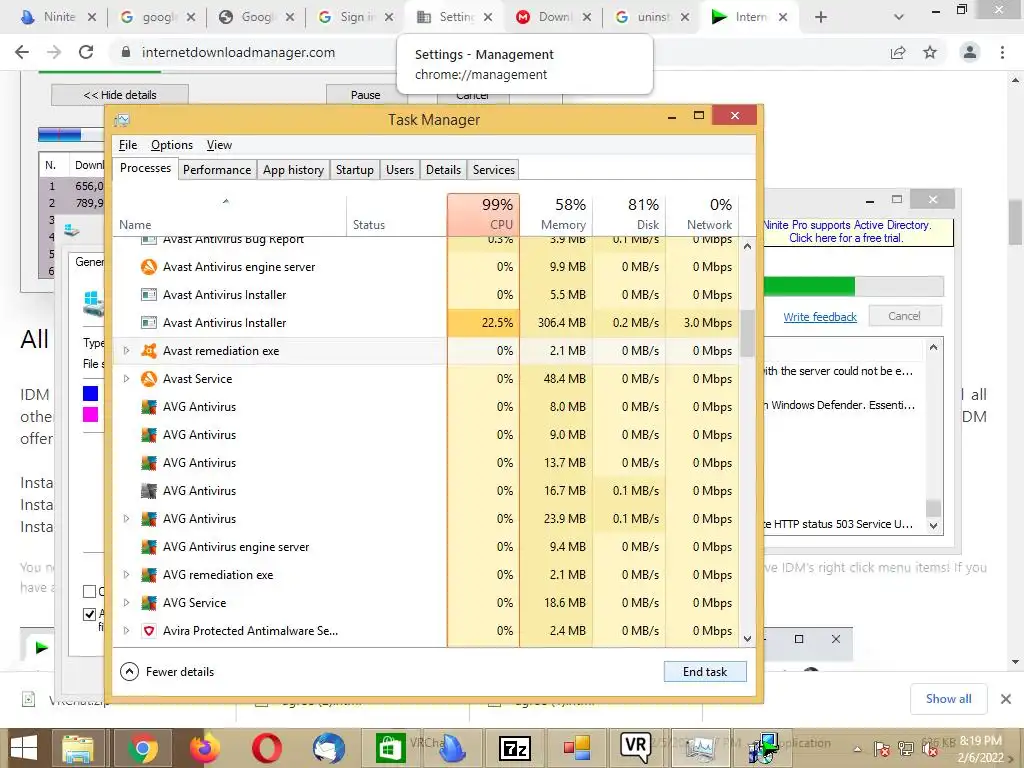Launch Opera from the taskbar

pos(266,748)
